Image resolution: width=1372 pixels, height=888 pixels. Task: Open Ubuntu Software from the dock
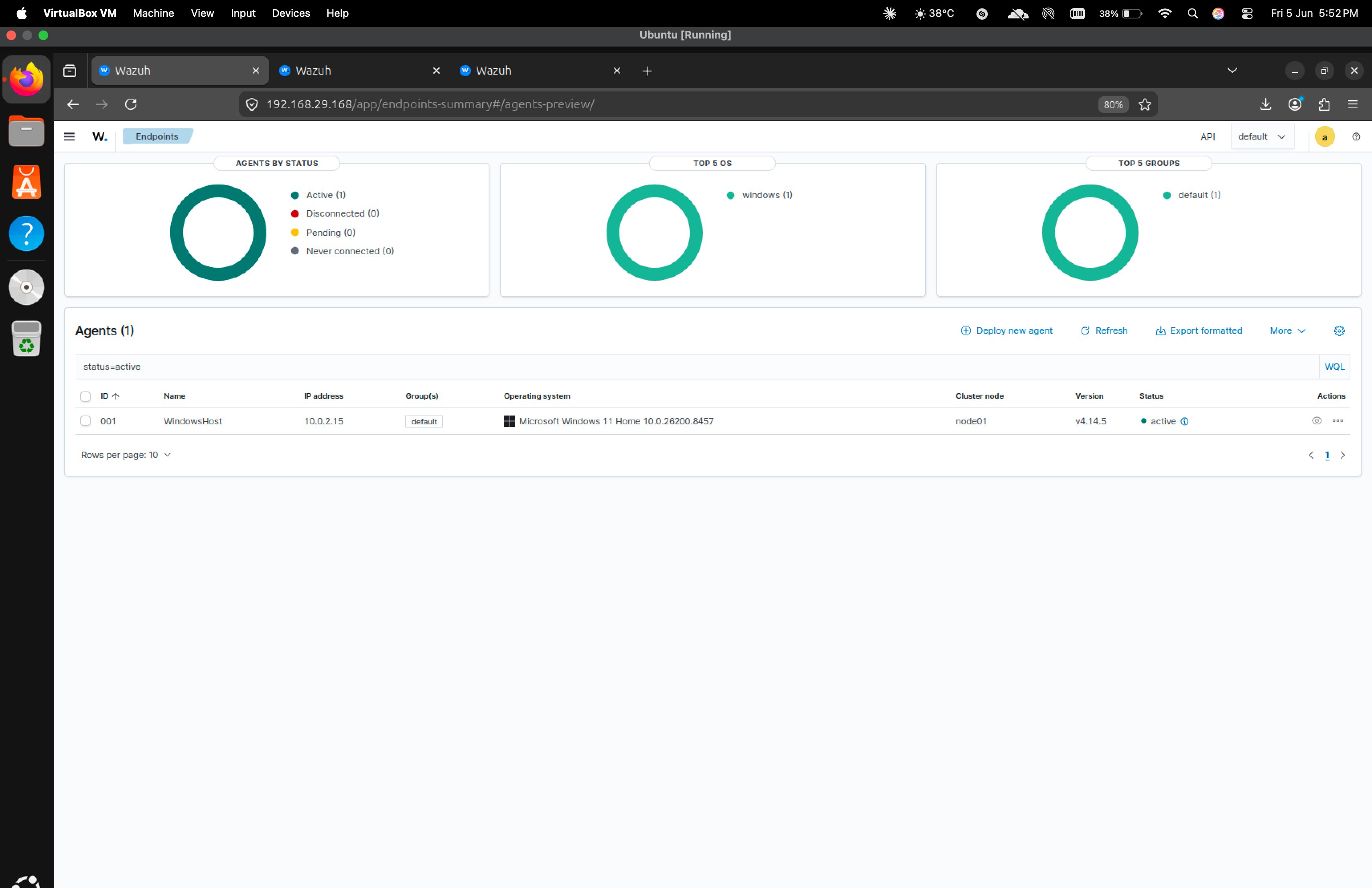[x=26, y=182]
